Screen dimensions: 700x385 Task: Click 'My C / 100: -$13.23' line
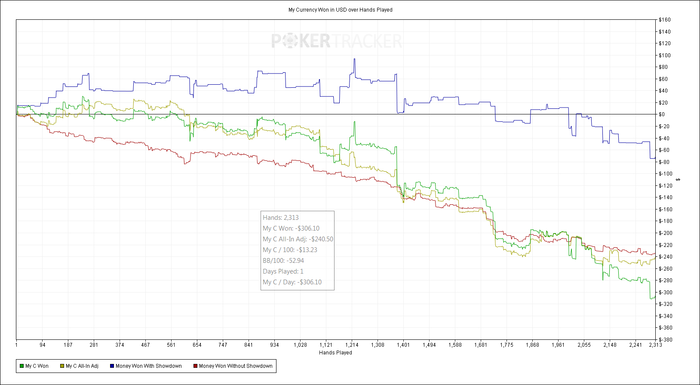(290, 250)
